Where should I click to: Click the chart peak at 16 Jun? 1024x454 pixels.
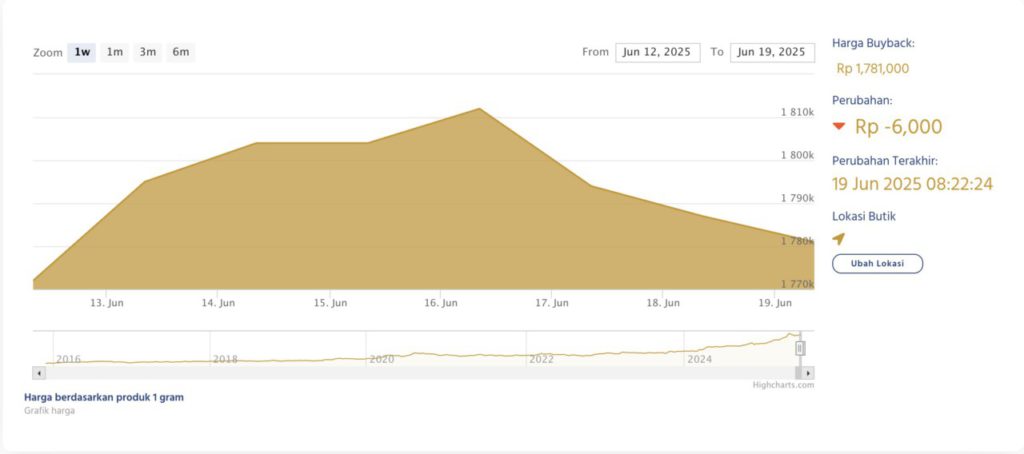(481, 108)
